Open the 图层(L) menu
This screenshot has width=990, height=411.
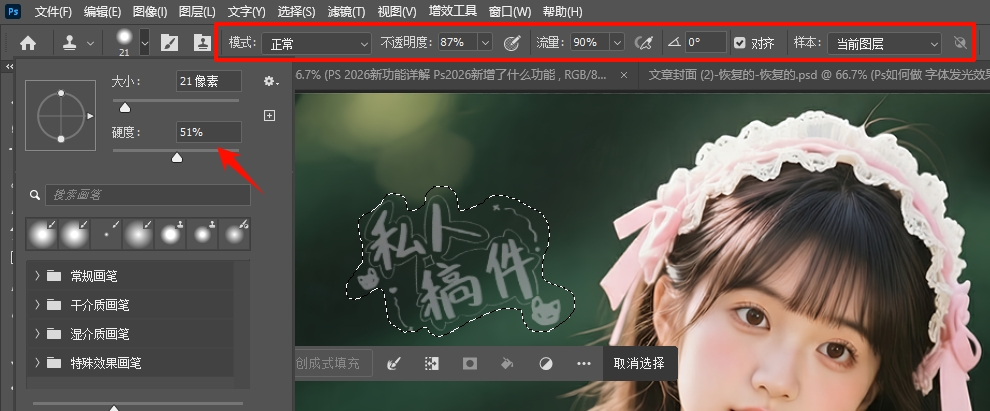(x=197, y=11)
